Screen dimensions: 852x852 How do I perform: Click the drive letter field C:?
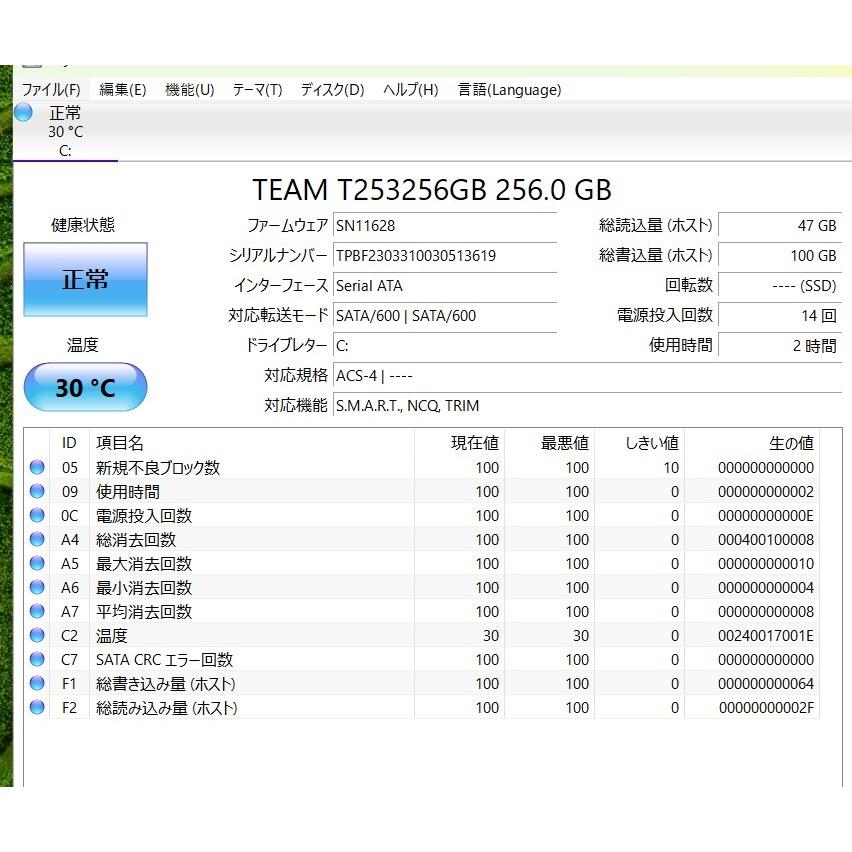pos(444,346)
